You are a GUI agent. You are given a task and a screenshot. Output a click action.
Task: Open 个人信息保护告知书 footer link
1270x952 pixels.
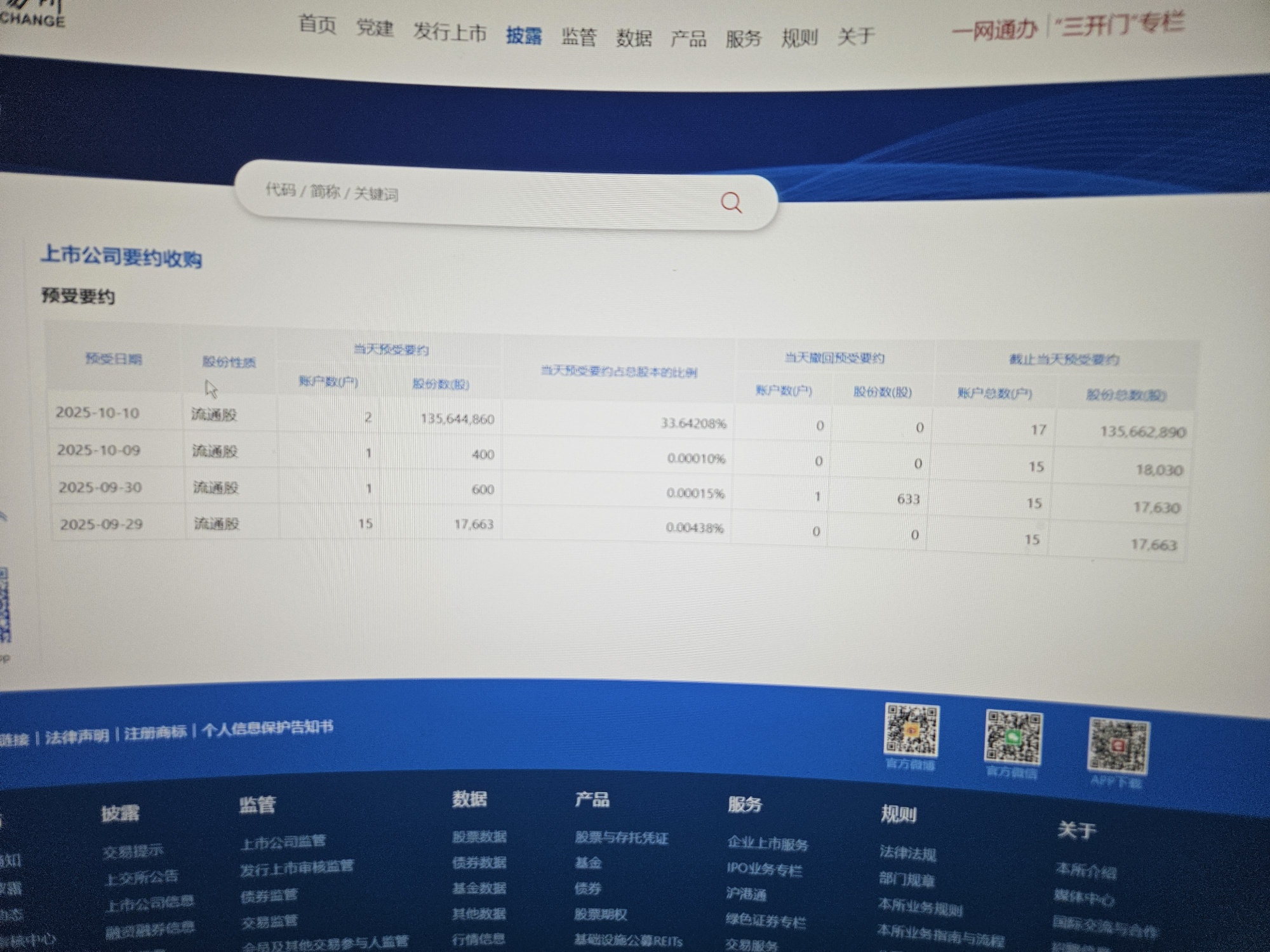click(267, 729)
